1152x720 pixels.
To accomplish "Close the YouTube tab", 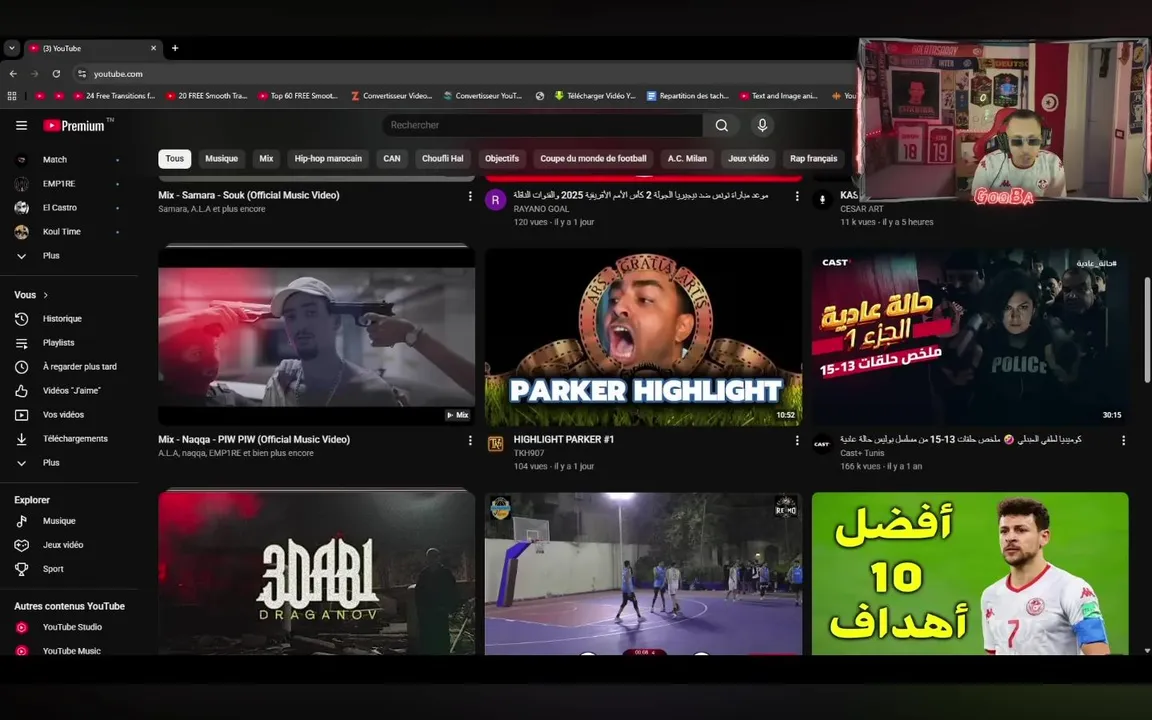I will point(154,48).
